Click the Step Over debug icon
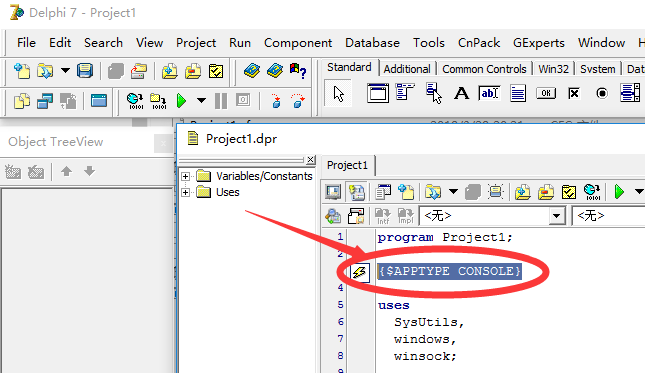 [x=298, y=101]
